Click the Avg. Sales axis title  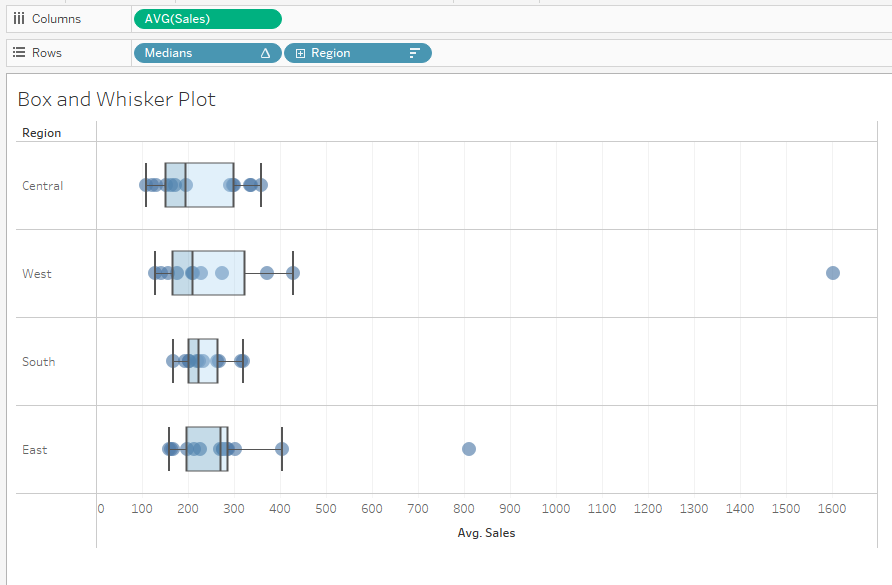[486, 533]
